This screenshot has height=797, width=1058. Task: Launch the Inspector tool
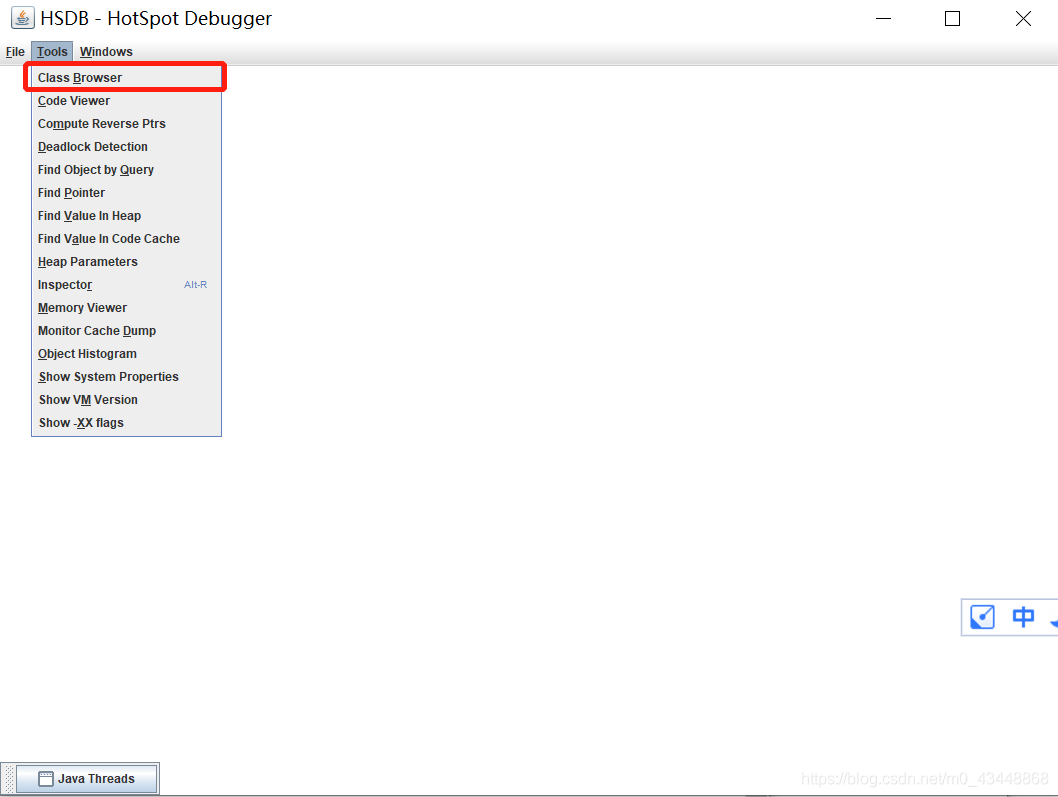(x=126, y=284)
